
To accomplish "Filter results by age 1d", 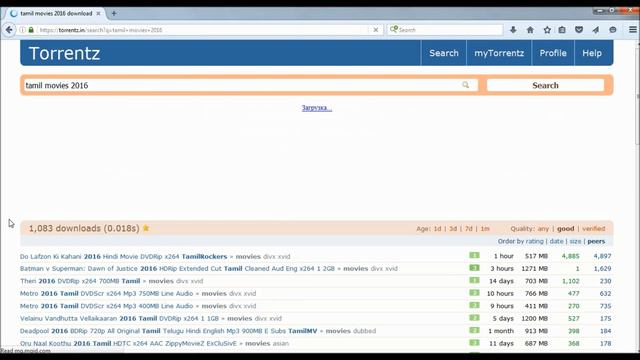I will tap(437, 229).
